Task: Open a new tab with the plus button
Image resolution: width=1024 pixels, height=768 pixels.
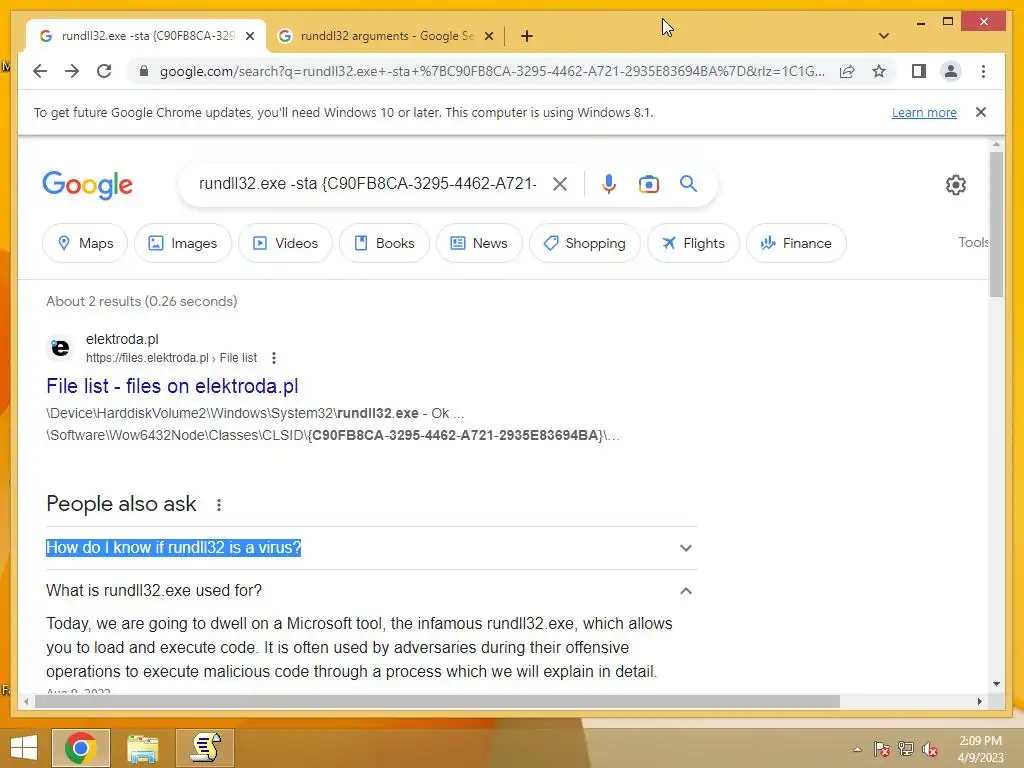Action: point(527,36)
